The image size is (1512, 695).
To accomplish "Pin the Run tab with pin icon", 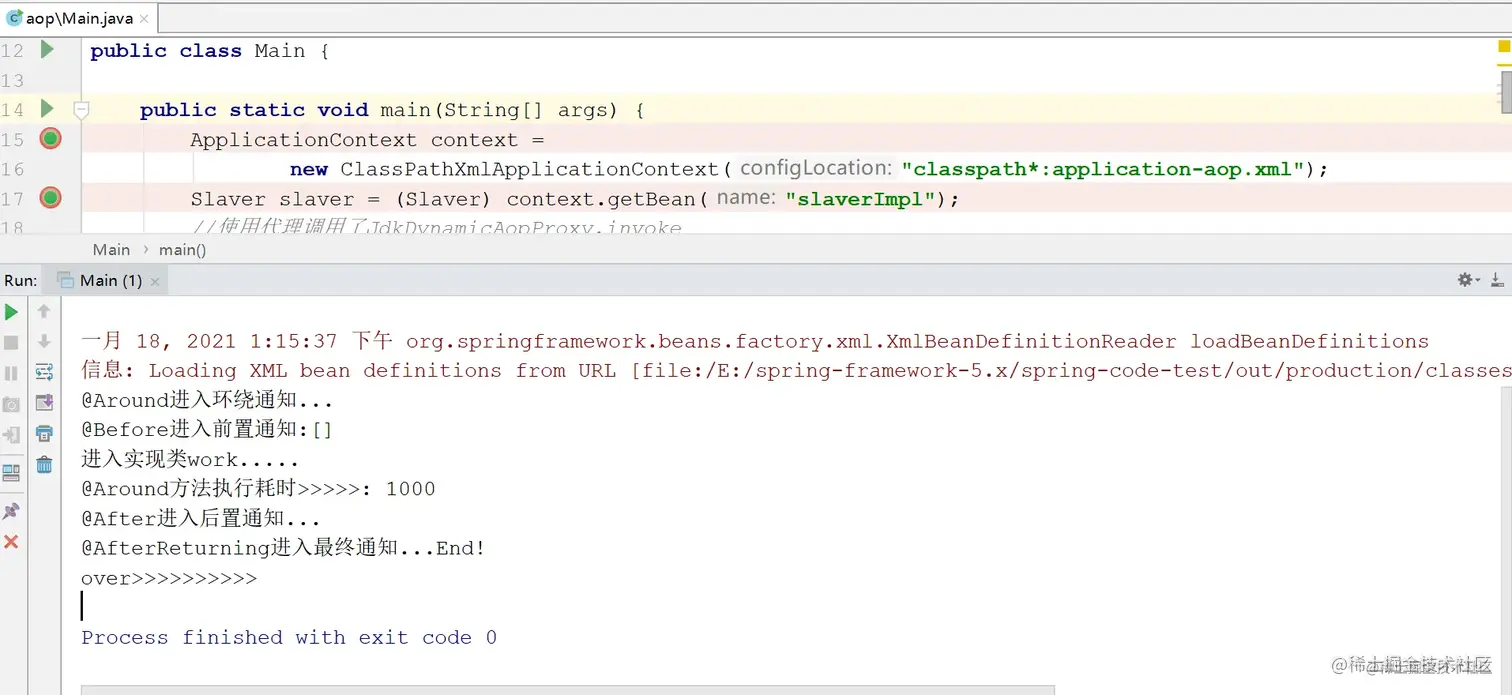I will coord(11,511).
